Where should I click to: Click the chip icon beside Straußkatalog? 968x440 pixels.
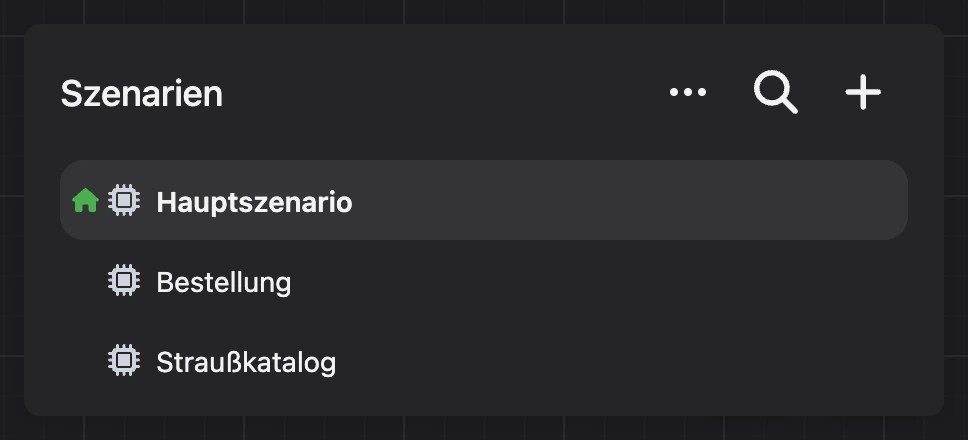tap(124, 360)
